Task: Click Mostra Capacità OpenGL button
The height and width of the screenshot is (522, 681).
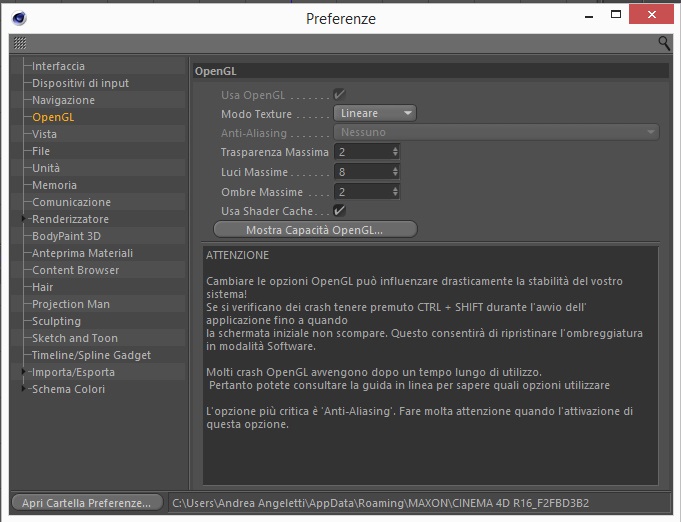Action: click(315, 230)
